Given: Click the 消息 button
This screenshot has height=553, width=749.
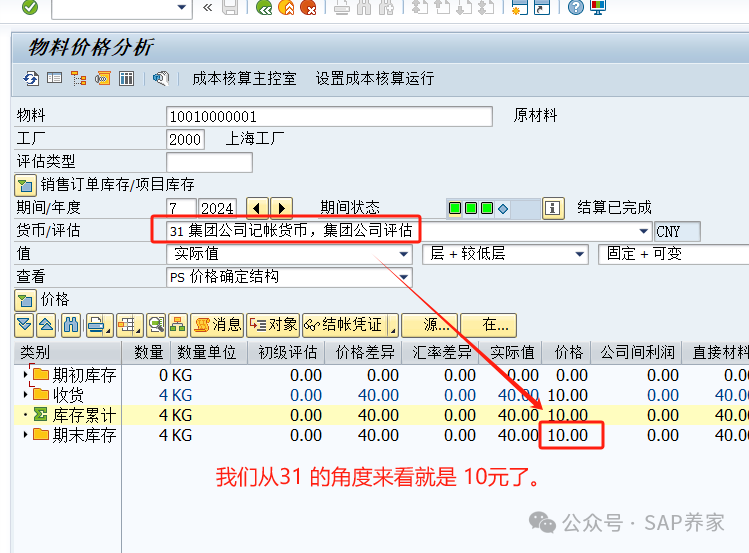Looking at the screenshot, I should [217, 325].
